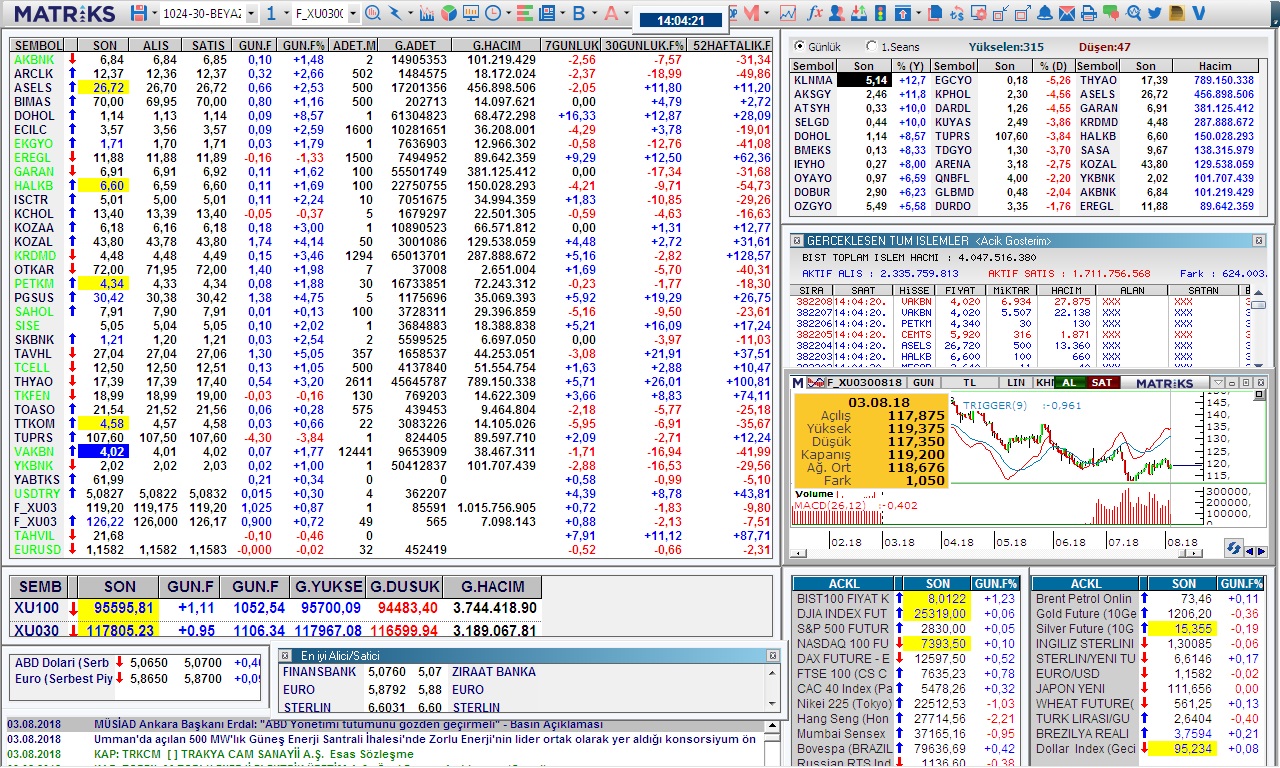Close the En iyi Alici/Satici panel

(x=772, y=654)
